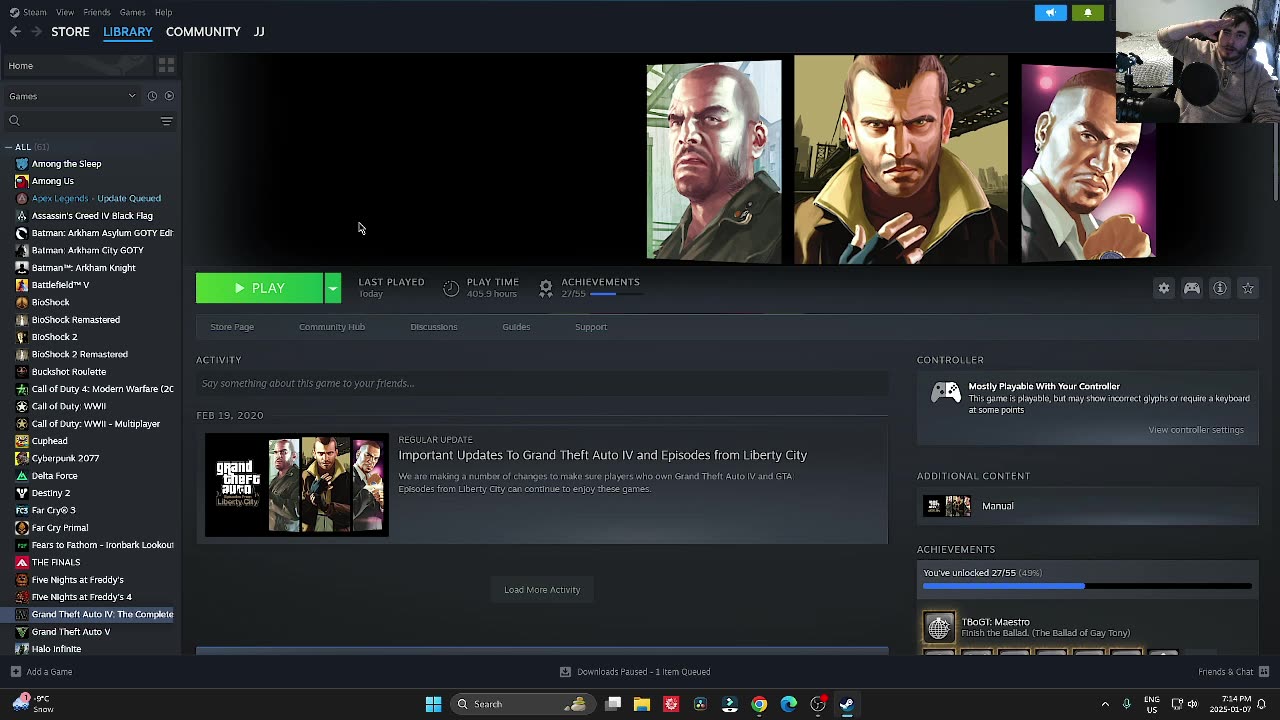Image resolution: width=1280 pixels, height=720 pixels.
Task: Open Friends & Chat panel
Action: point(1233,672)
